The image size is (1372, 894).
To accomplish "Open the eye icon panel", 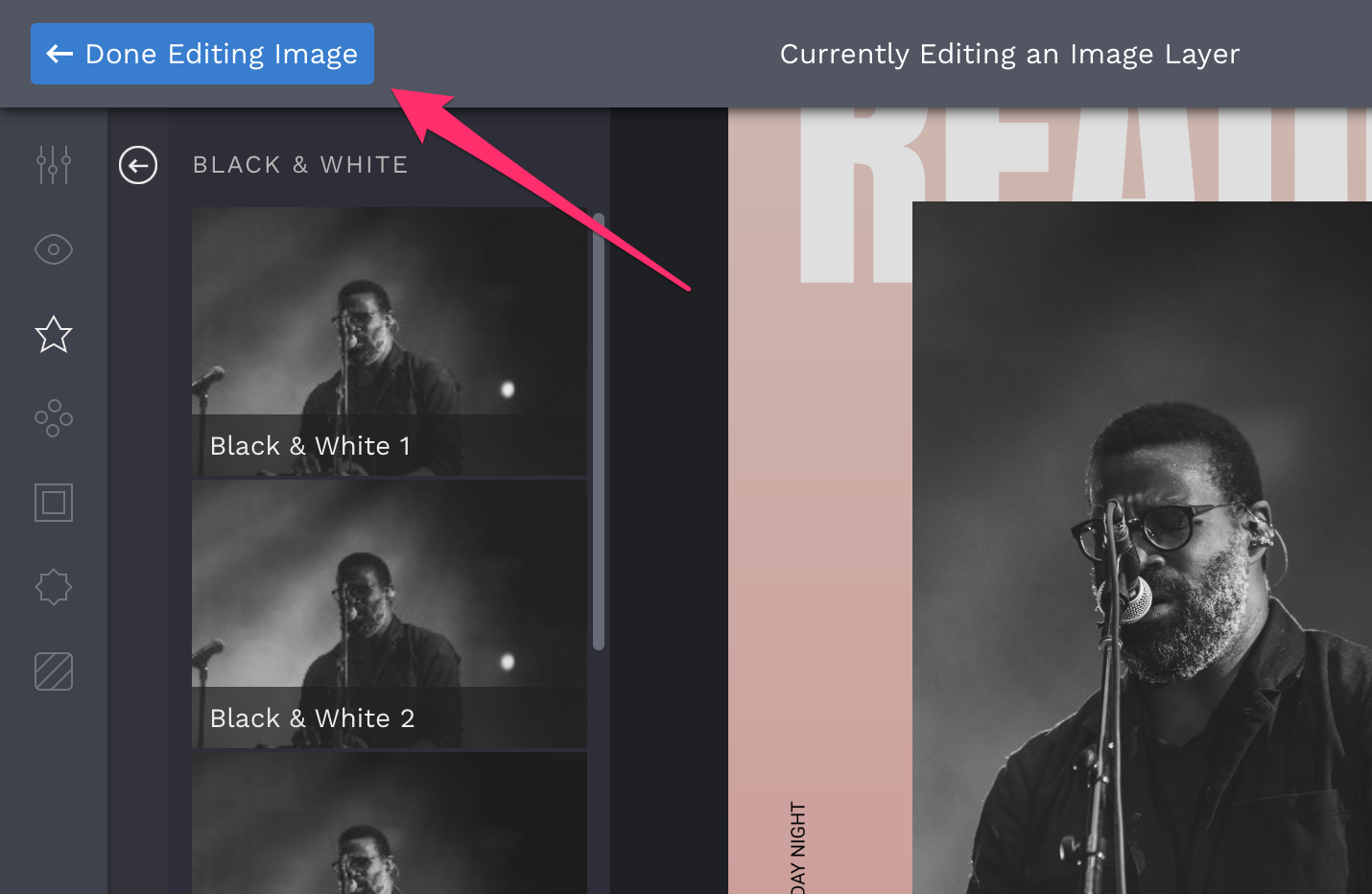I will pyautogui.click(x=54, y=249).
